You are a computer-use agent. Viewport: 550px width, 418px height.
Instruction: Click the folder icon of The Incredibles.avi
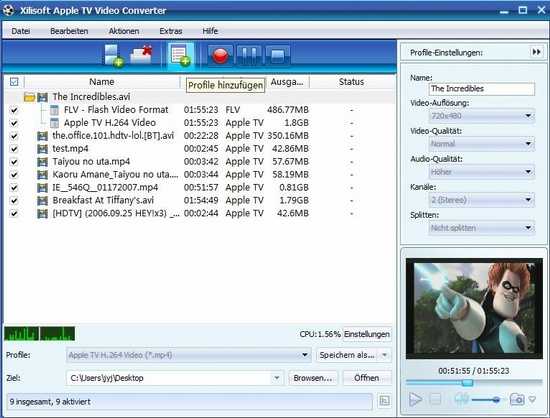(x=29, y=97)
